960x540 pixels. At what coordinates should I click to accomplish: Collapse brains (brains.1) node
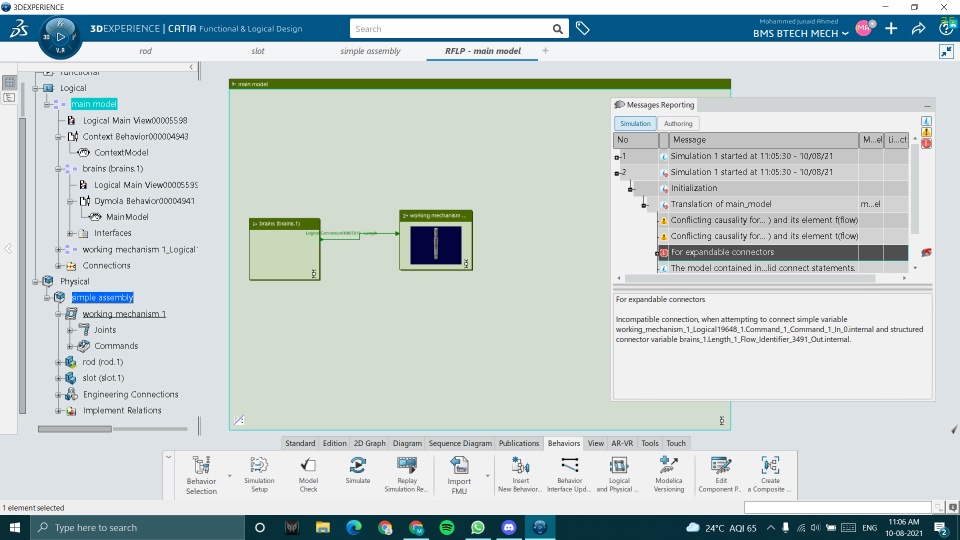(x=59, y=168)
